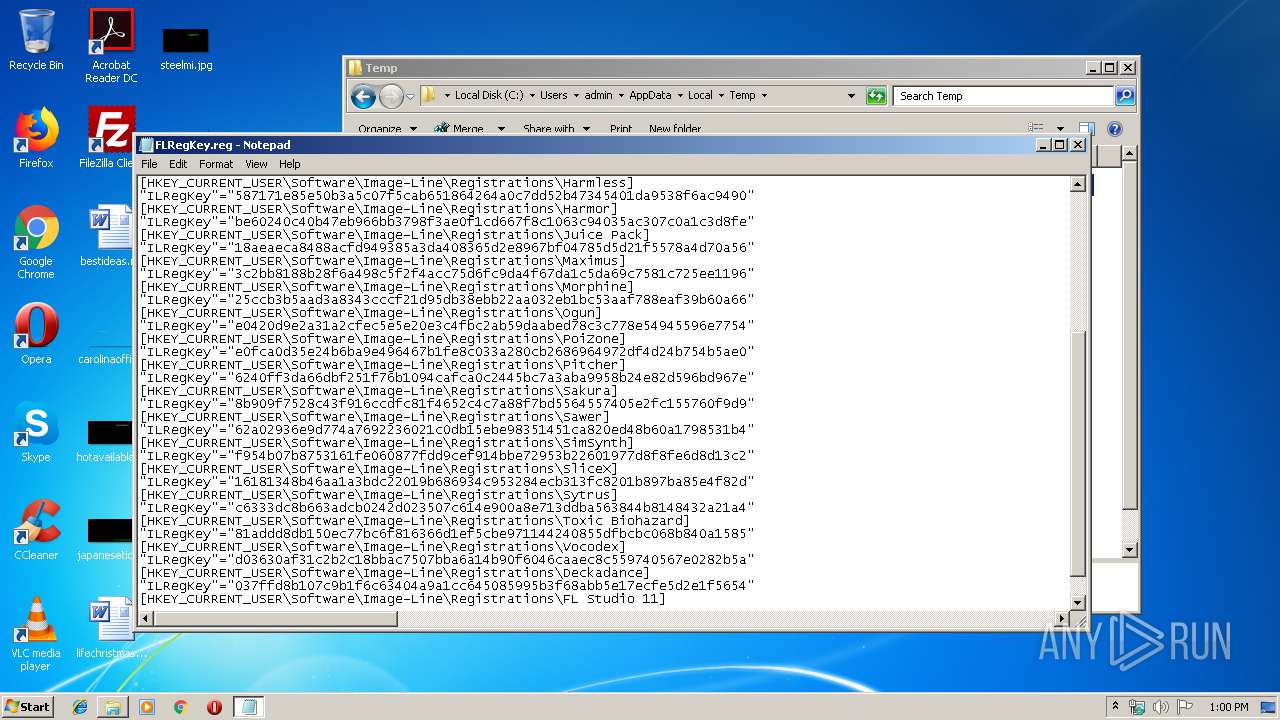Click Action Center flag tray icon
1280x720 pixels.
tap(1184, 707)
